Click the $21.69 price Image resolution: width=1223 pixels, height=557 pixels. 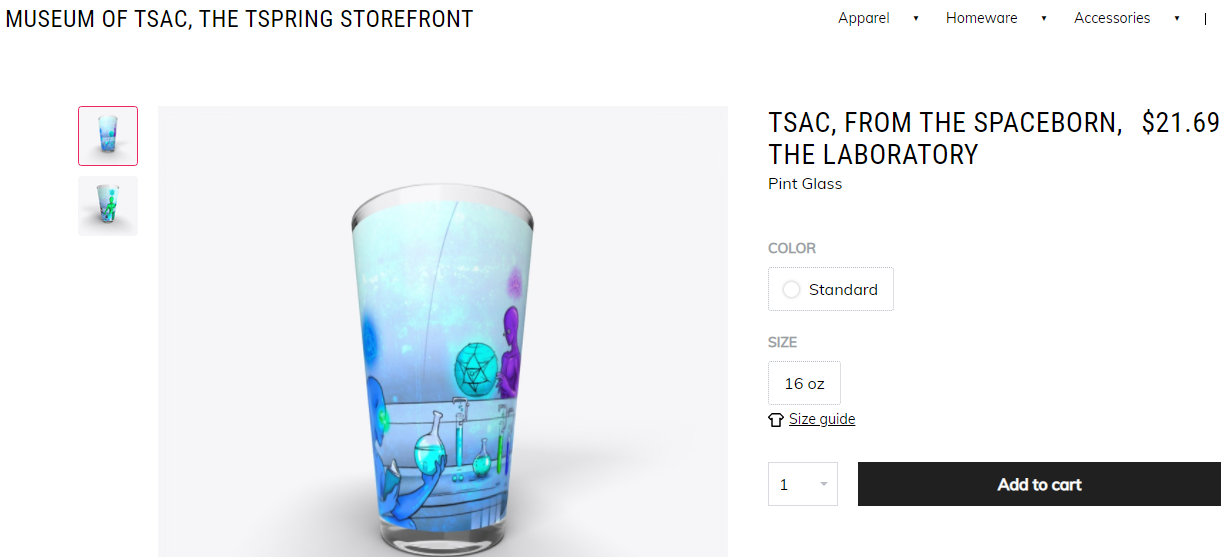pyautogui.click(x=1180, y=123)
